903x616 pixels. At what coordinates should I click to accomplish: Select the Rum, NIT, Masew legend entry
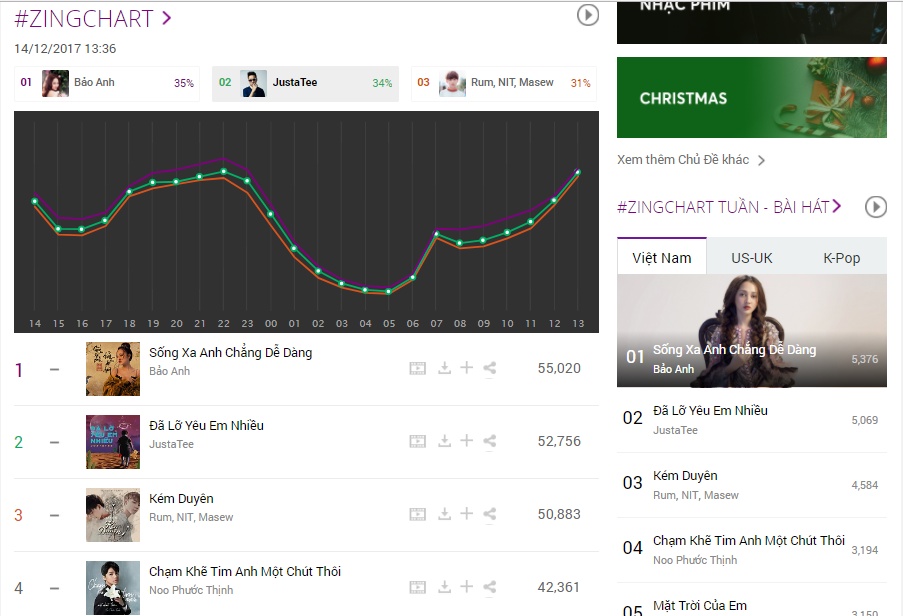(x=504, y=83)
